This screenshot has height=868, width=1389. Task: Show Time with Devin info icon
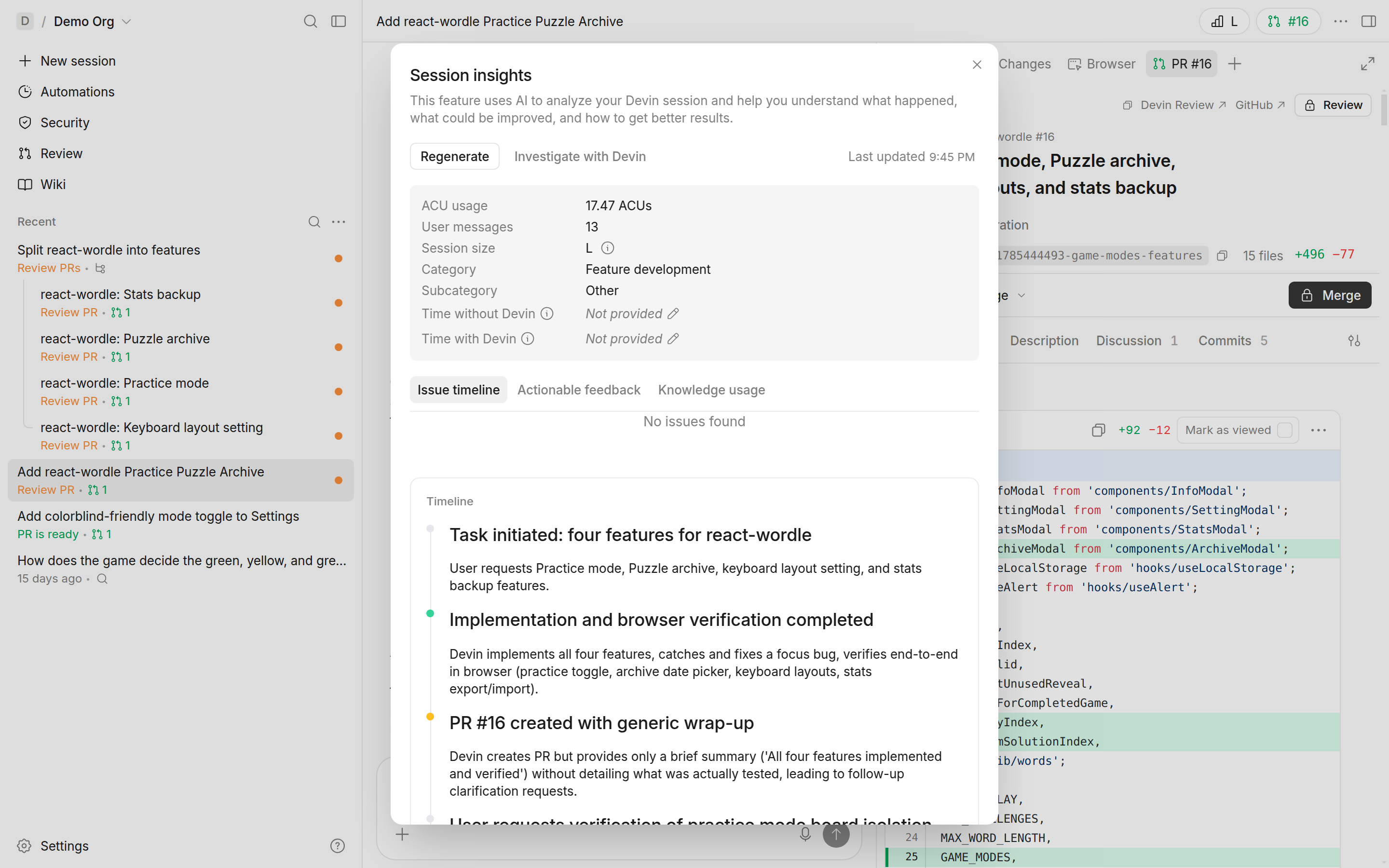[x=528, y=339]
